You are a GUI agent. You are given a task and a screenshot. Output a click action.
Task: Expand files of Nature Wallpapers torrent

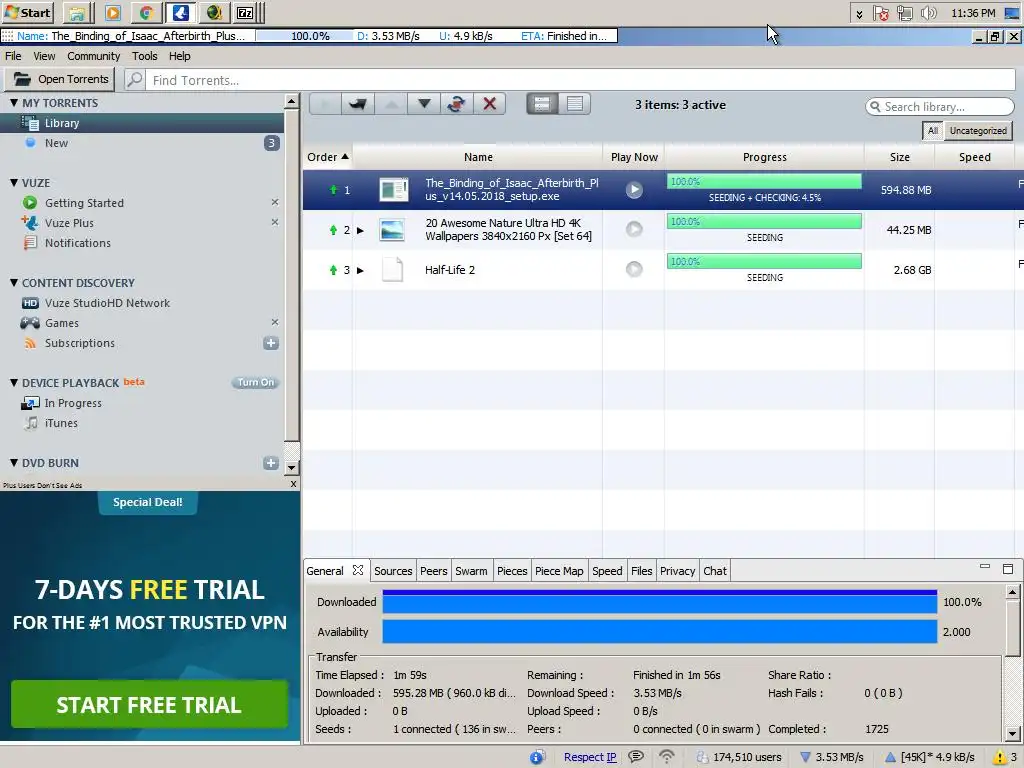tap(360, 231)
